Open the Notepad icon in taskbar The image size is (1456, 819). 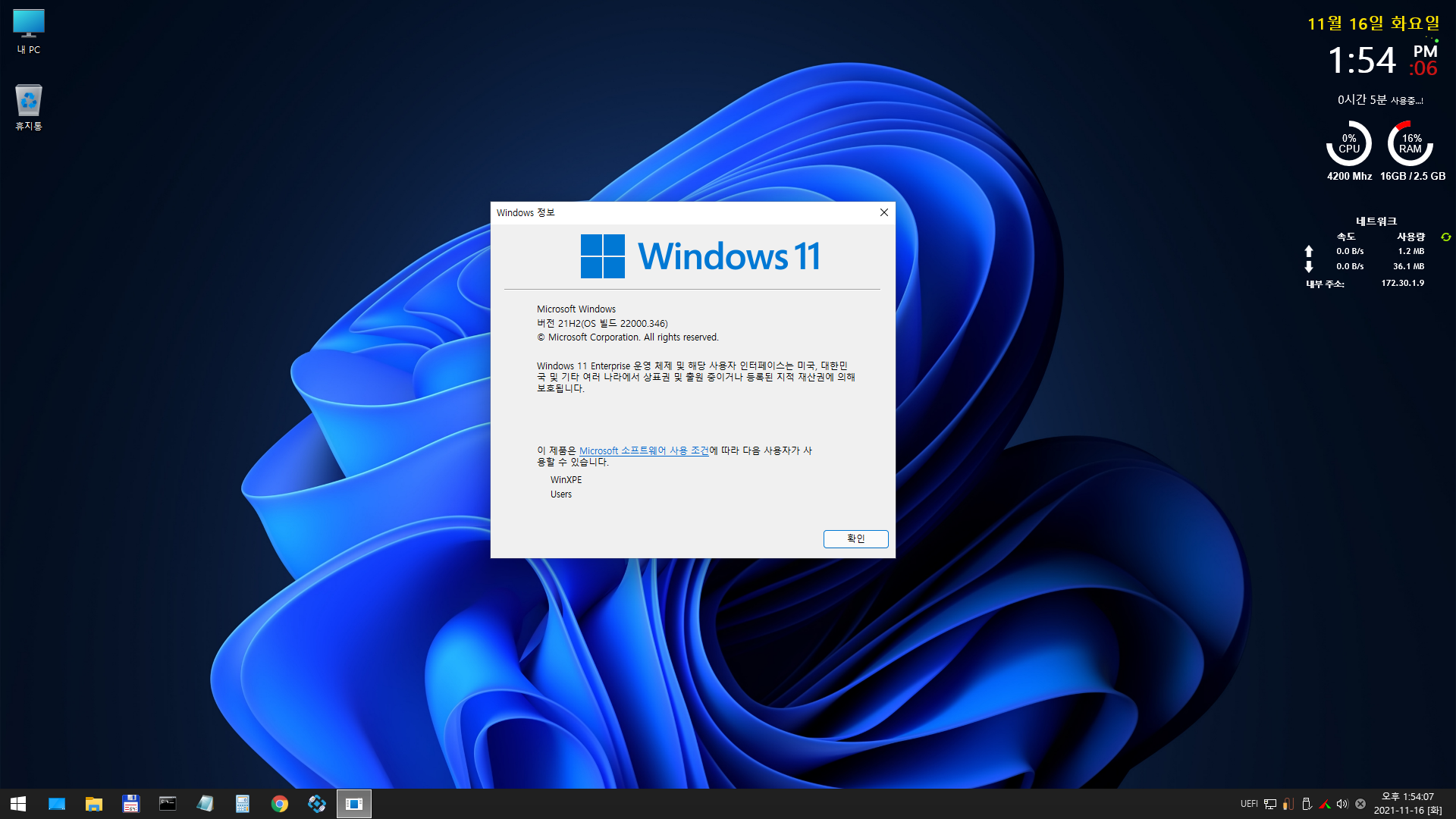click(x=205, y=804)
